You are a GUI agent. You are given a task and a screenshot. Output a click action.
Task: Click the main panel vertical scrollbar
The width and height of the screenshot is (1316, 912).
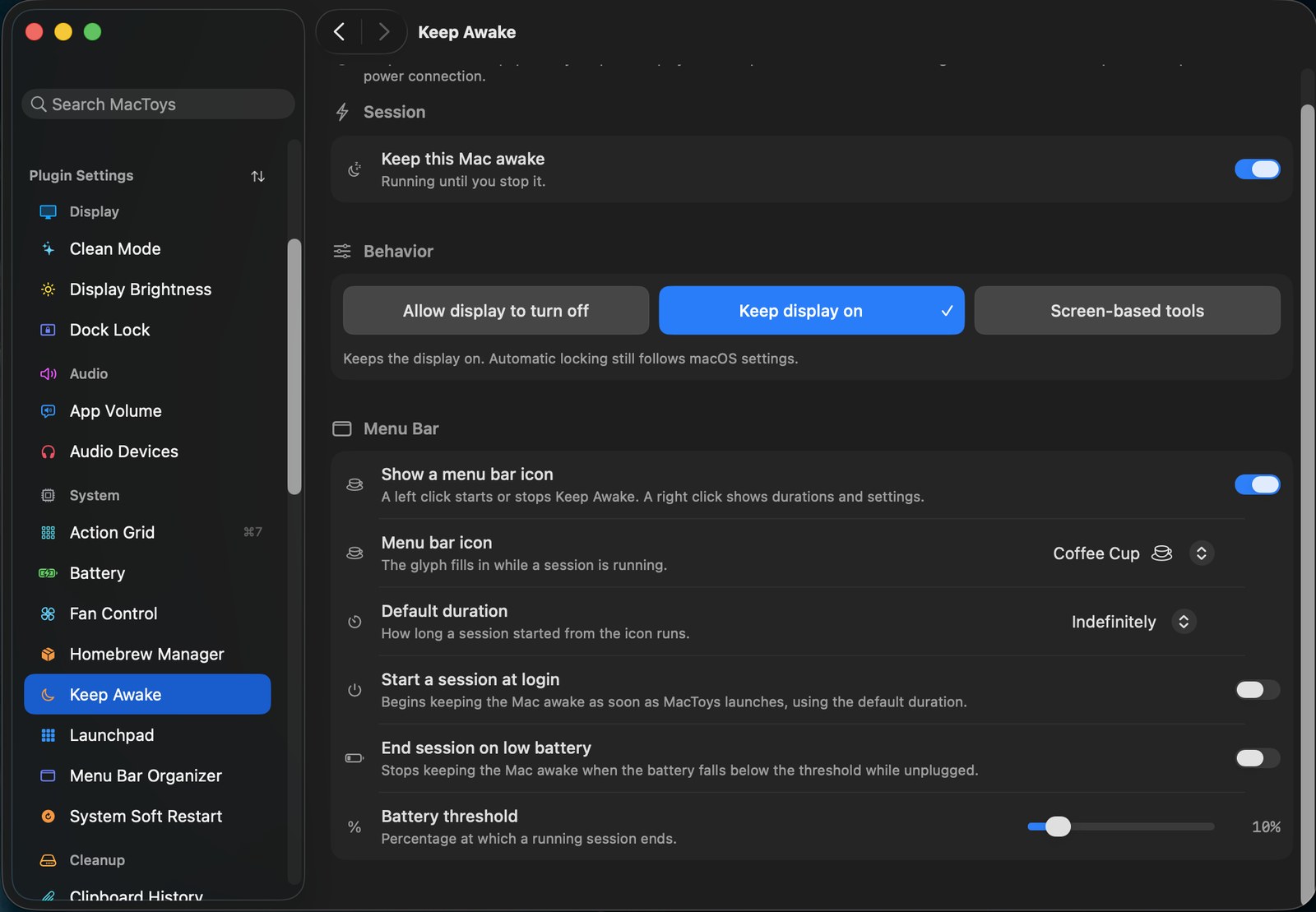pyautogui.click(x=1307, y=503)
